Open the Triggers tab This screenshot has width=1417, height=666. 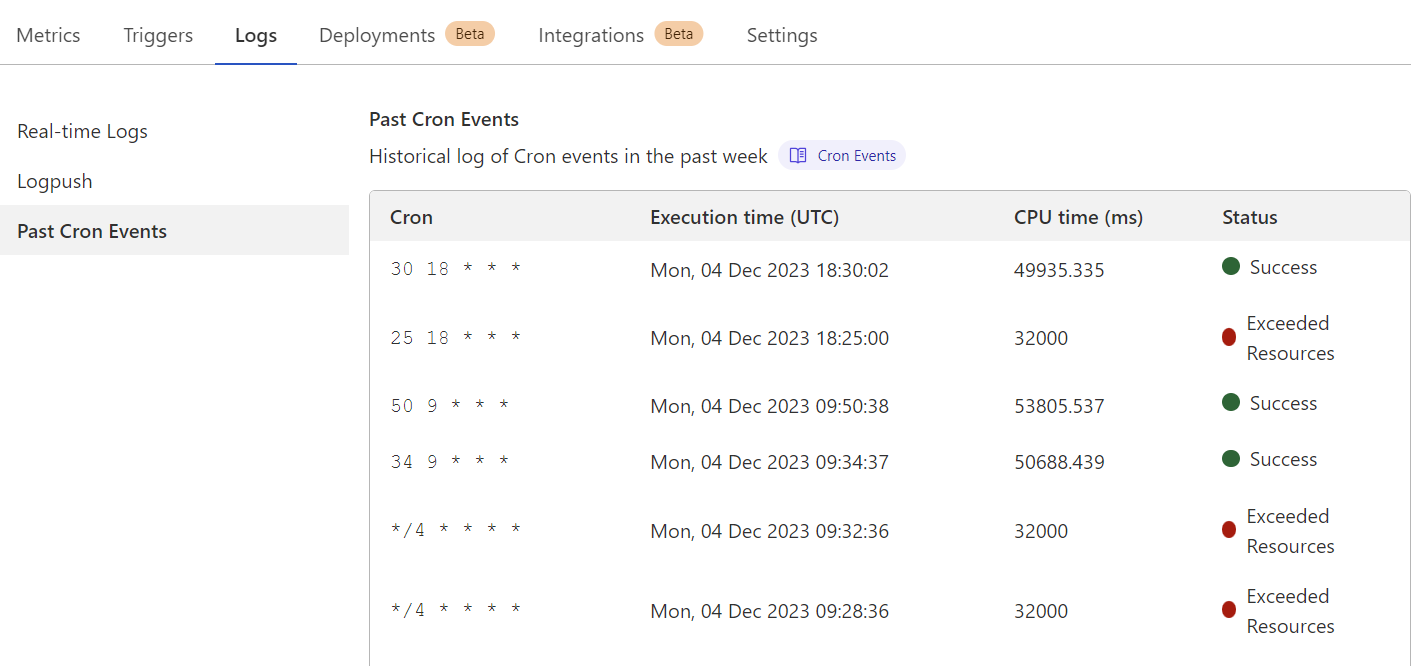pyautogui.click(x=158, y=35)
